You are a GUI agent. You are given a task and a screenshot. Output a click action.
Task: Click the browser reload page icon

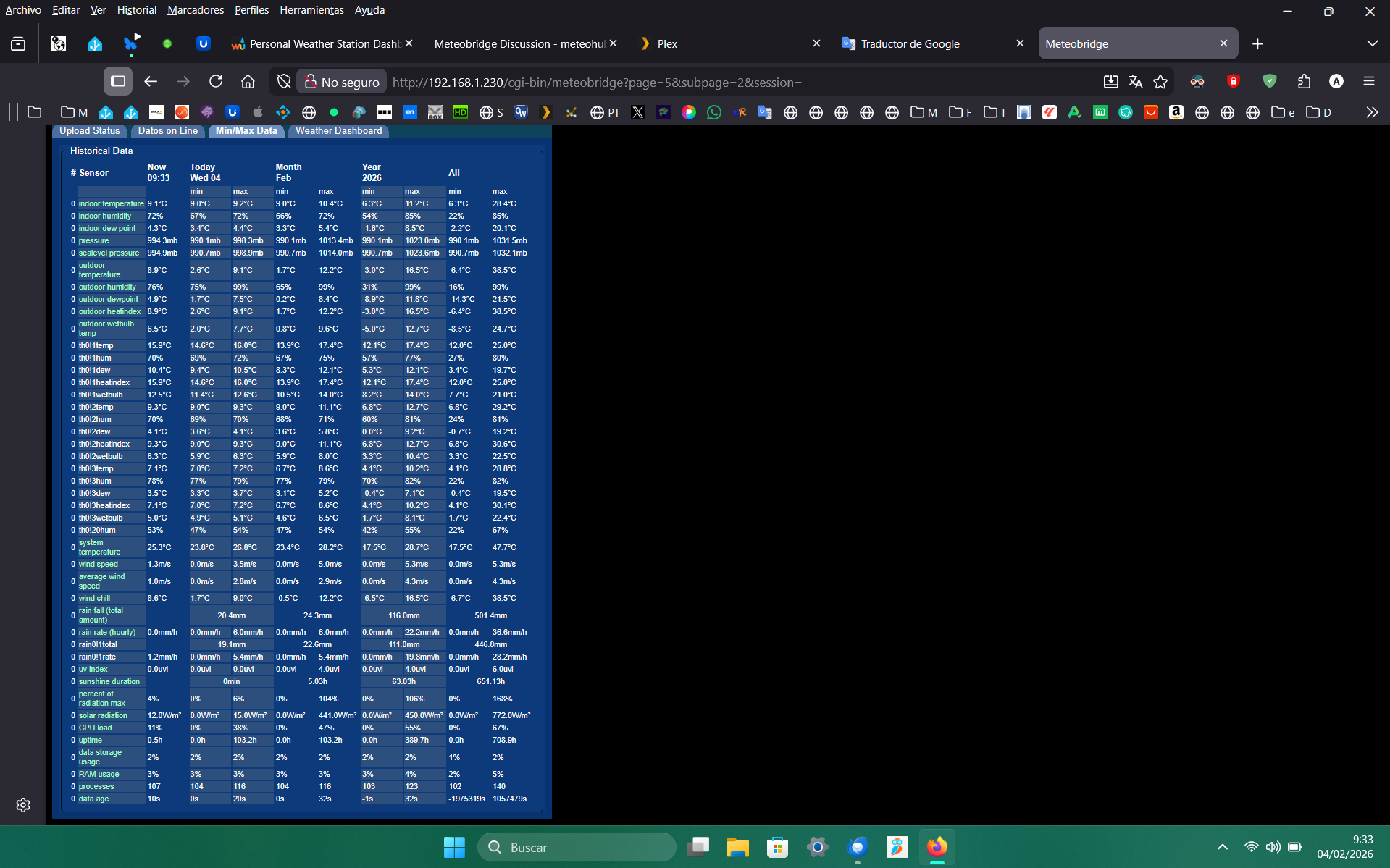click(x=216, y=82)
